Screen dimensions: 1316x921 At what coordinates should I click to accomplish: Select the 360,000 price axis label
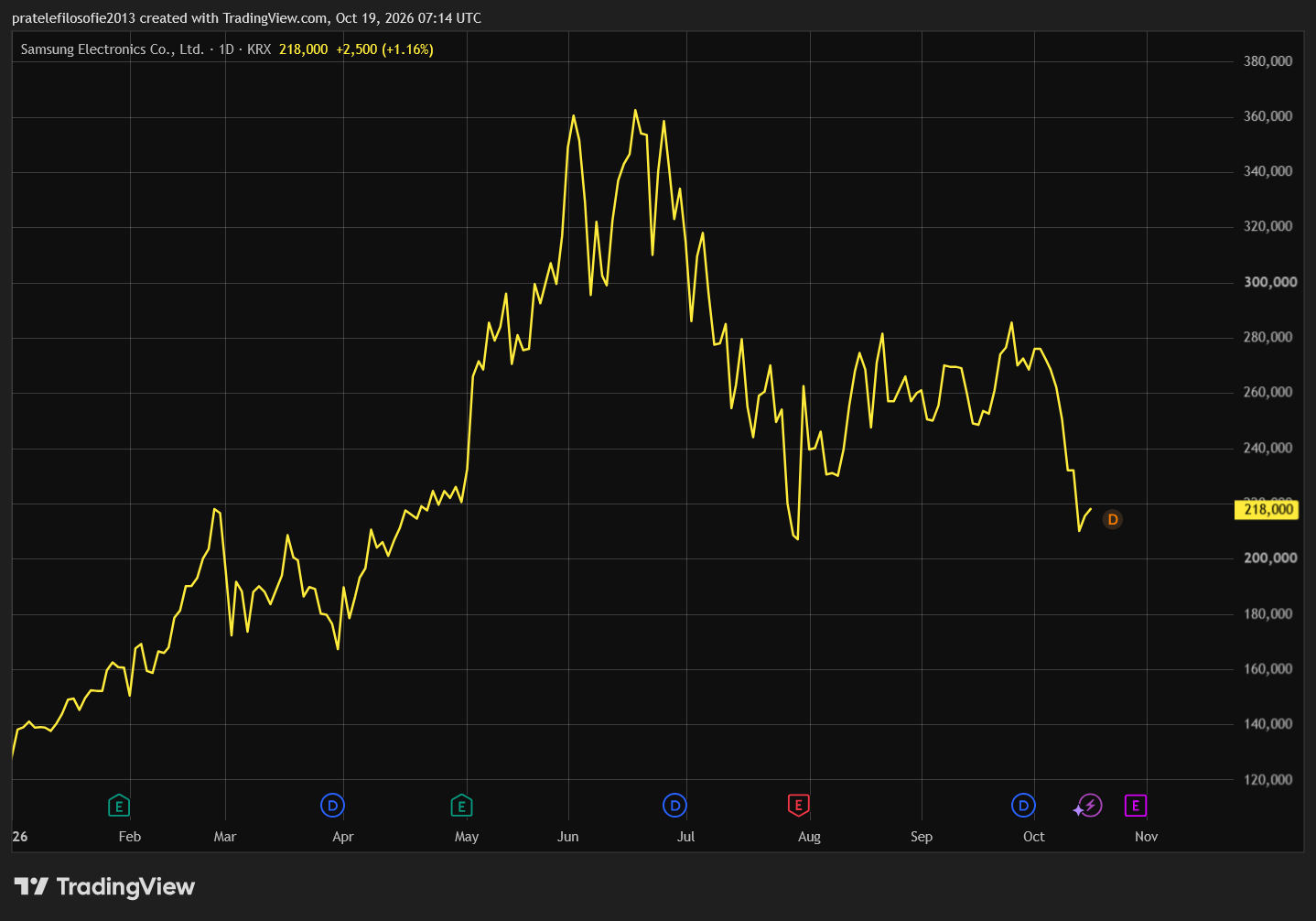pyautogui.click(x=1267, y=116)
